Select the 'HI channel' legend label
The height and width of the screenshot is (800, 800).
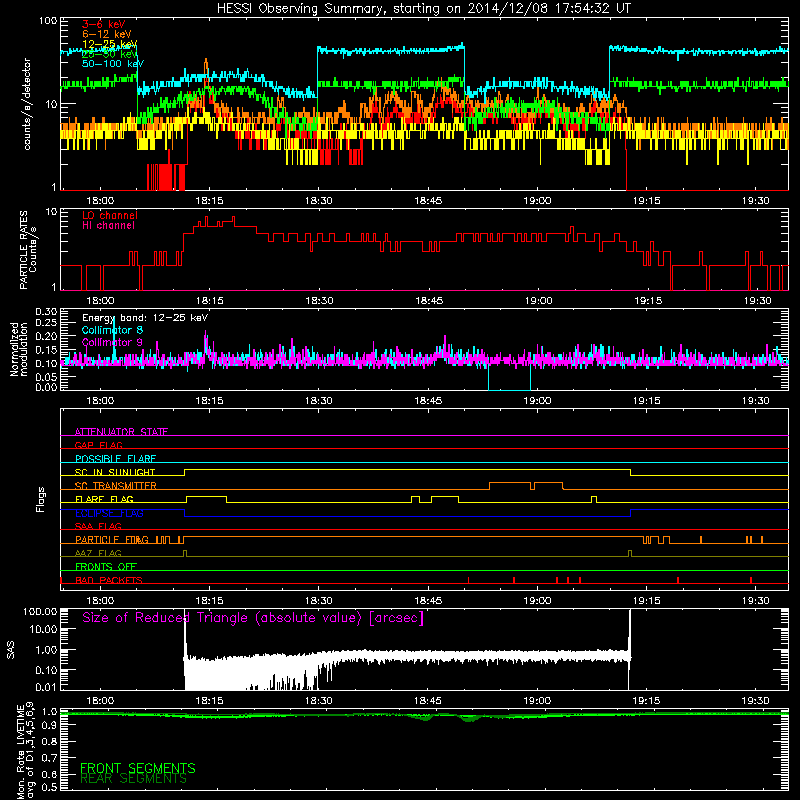point(108,225)
